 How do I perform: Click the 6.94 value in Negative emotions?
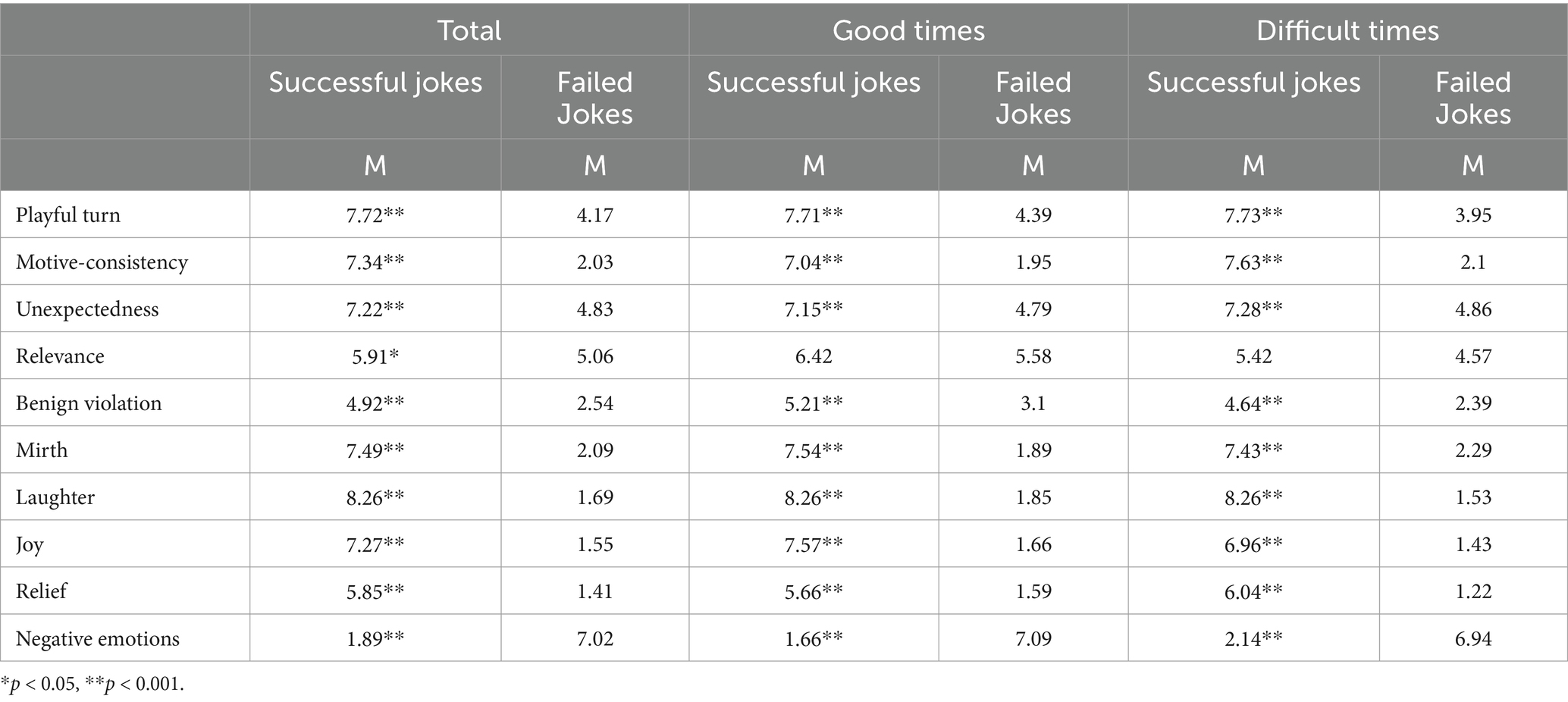(1473, 638)
